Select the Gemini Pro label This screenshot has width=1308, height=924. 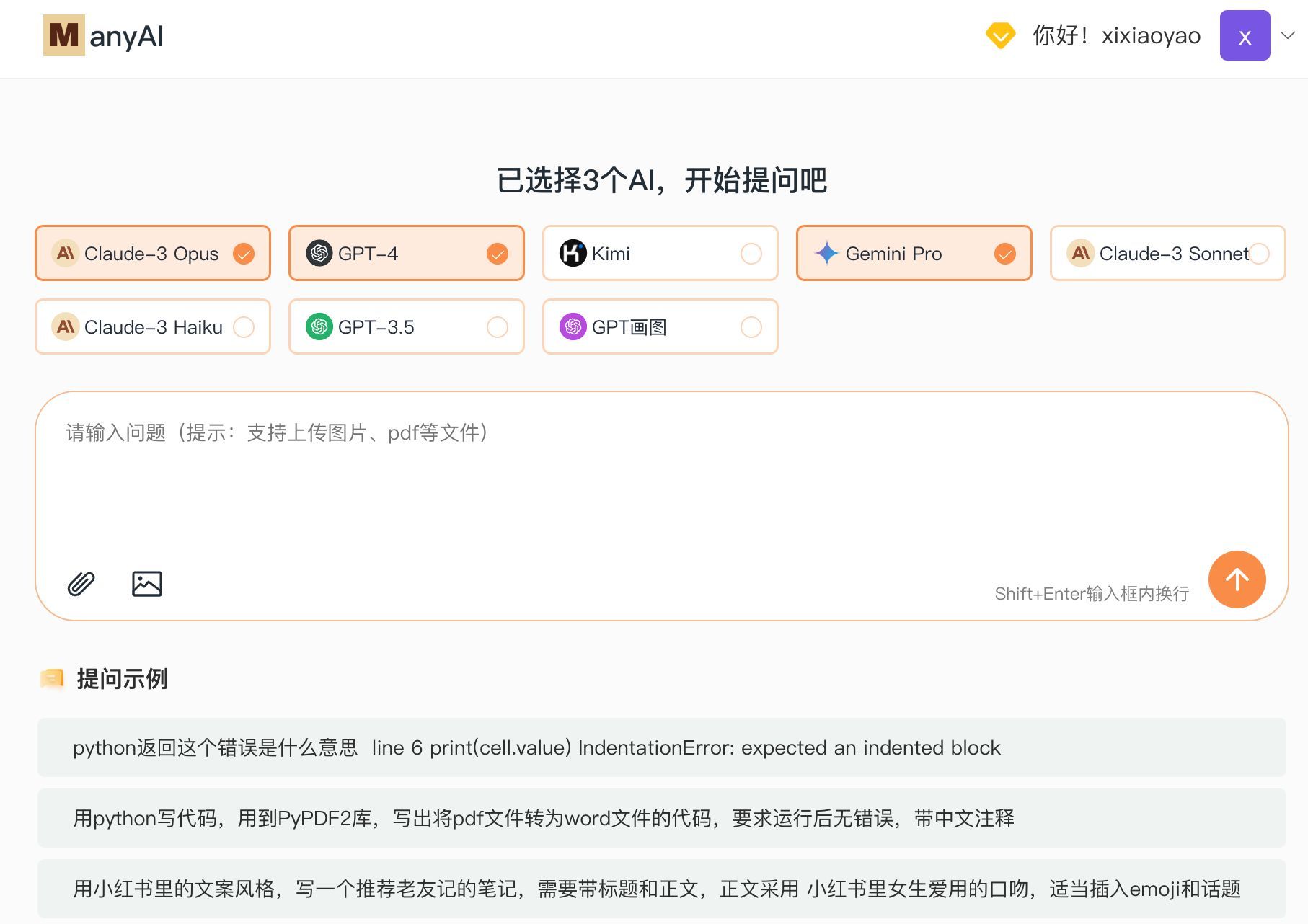coord(893,254)
